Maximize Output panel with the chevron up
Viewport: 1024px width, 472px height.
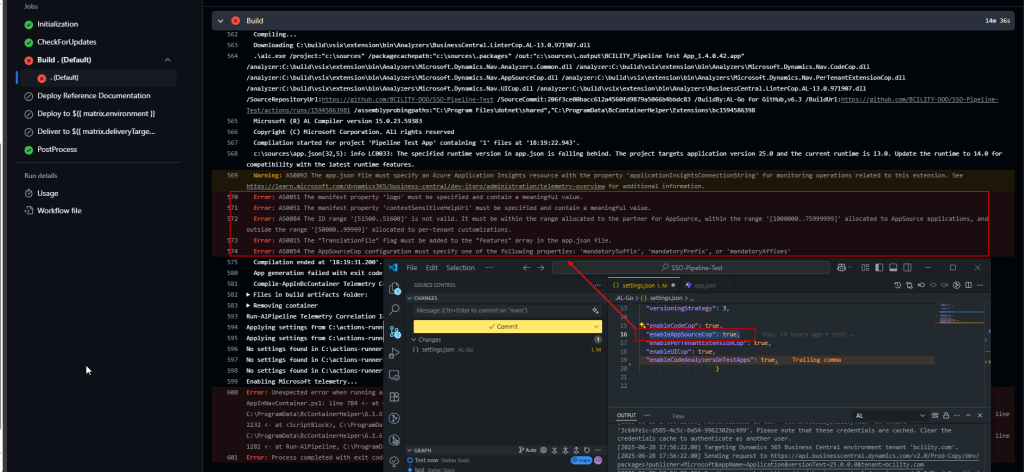[967, 416]
